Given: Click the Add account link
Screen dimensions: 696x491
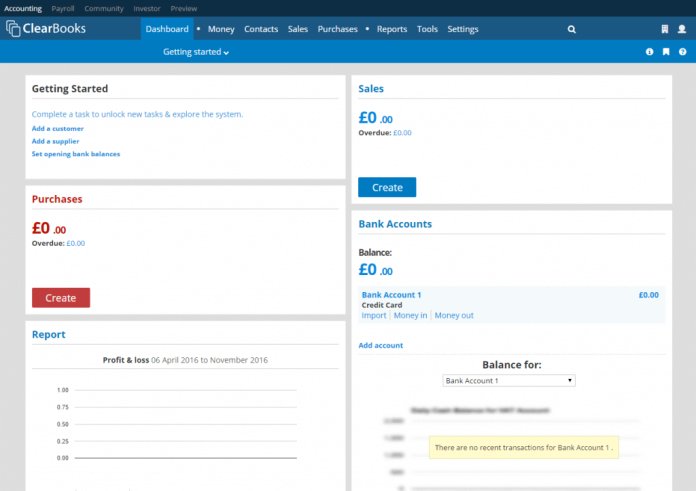Looking at the screenshot, I should (x=381, y=345).
